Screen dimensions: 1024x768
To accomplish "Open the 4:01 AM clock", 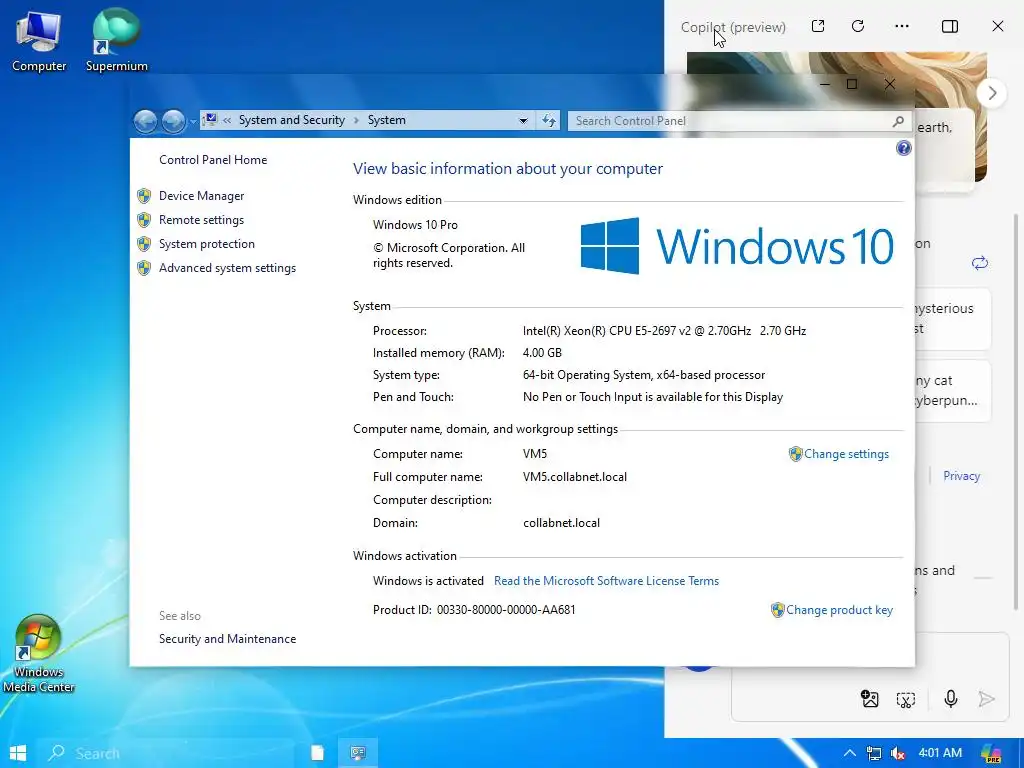I will [940, 753].
